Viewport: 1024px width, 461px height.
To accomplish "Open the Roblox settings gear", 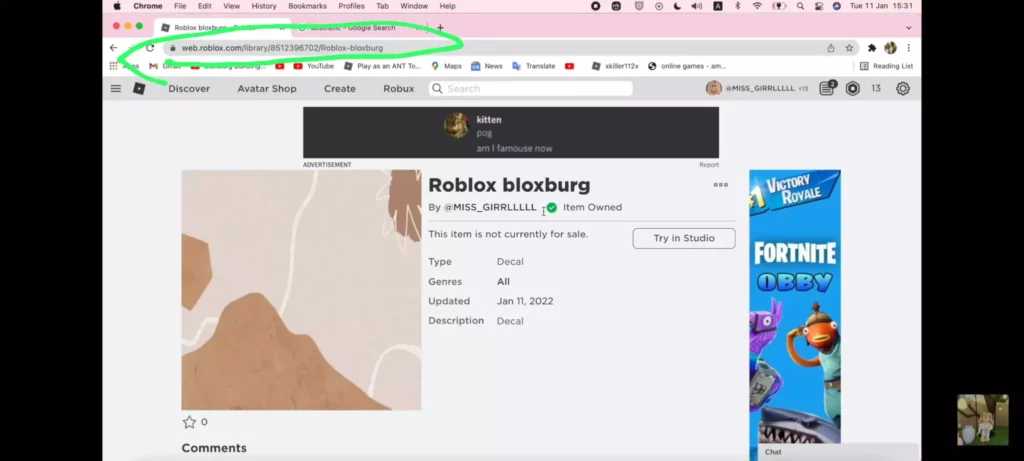I will [903, 88].
